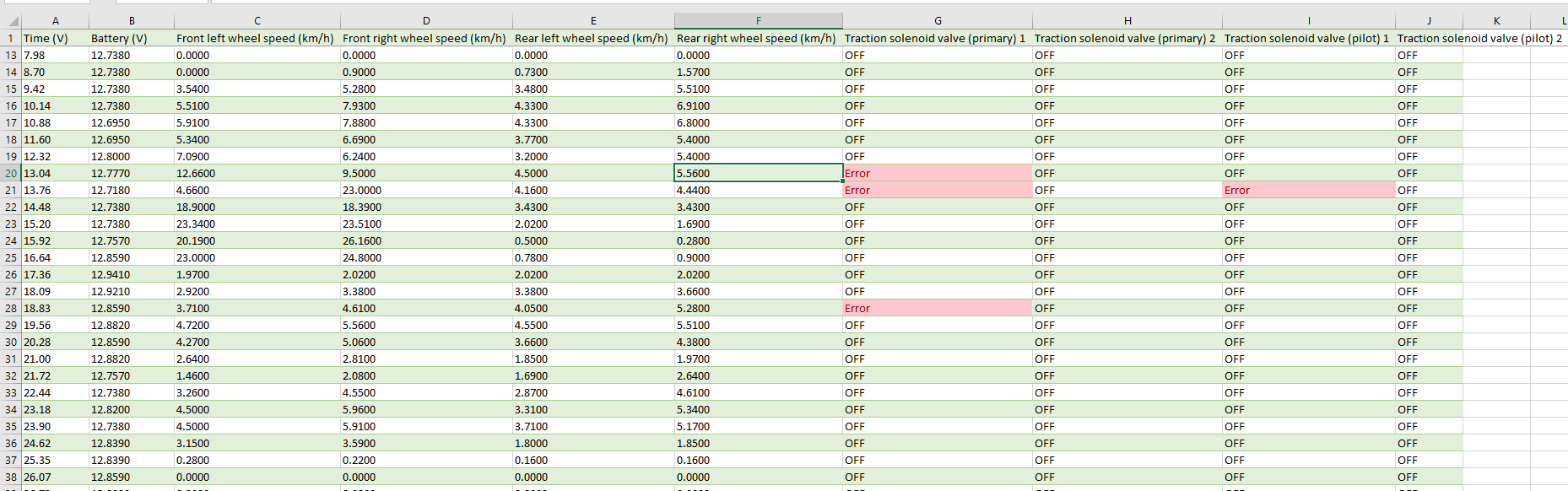Click 'Traction solenoid valve (pilot) 1' header
The height and width of the screenshot is (491, 1568).
[1309, 38]
